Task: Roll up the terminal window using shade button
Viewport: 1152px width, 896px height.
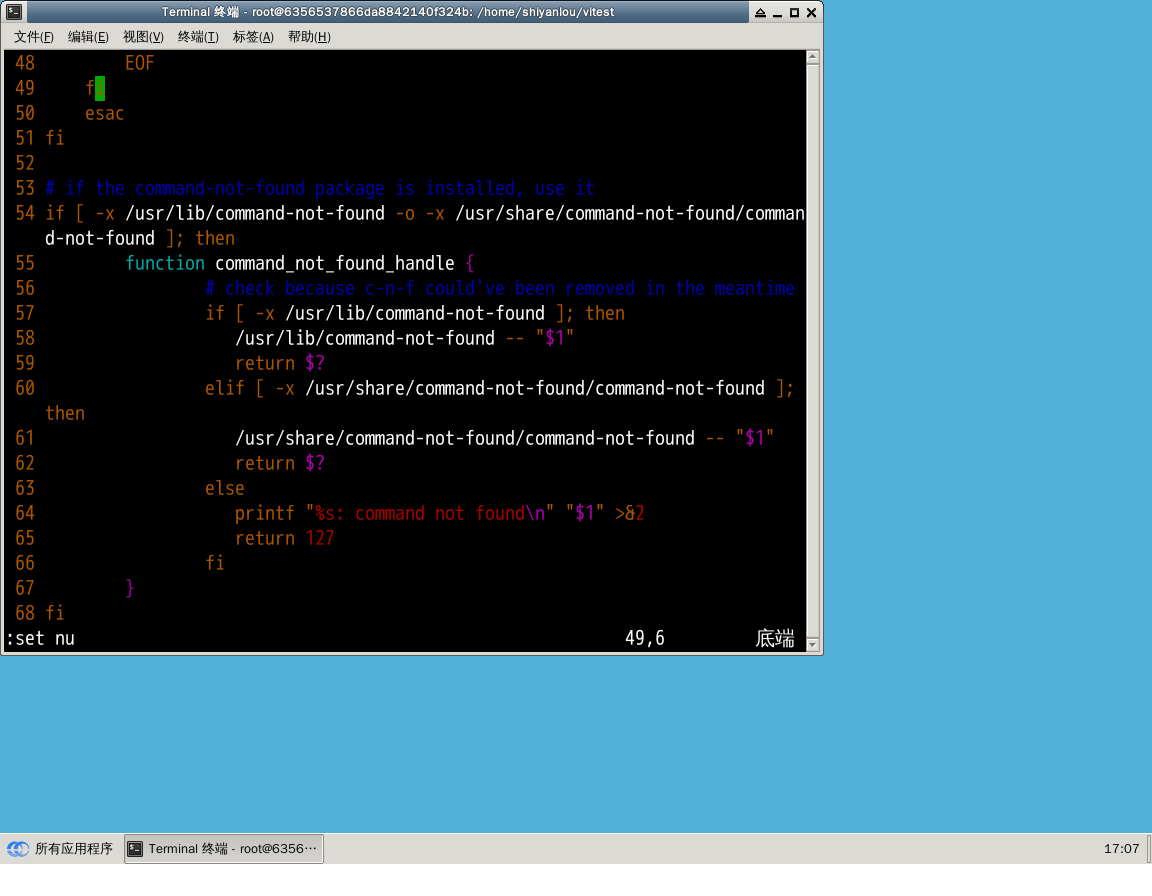Action: tap(760, 12)
